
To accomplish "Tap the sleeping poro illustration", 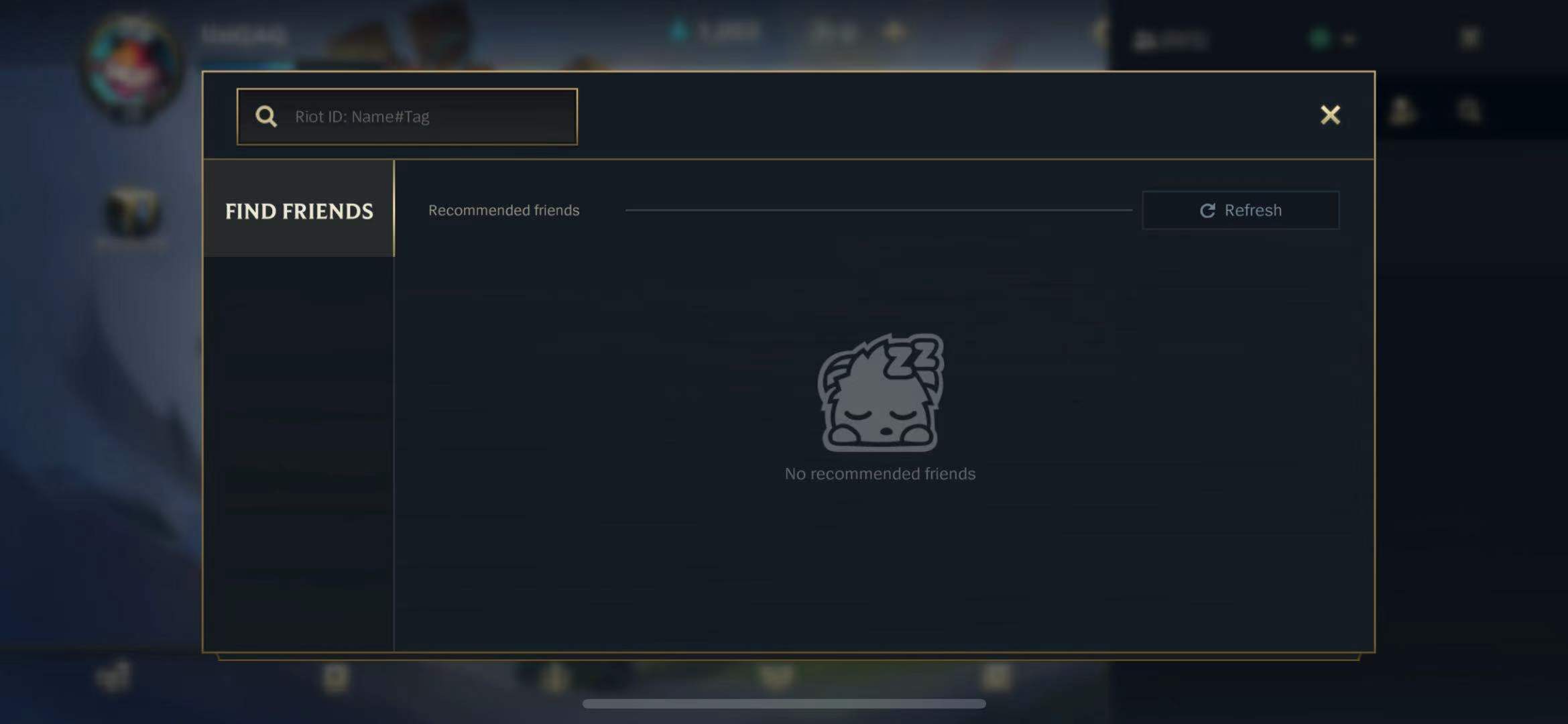I will (880, 393).
